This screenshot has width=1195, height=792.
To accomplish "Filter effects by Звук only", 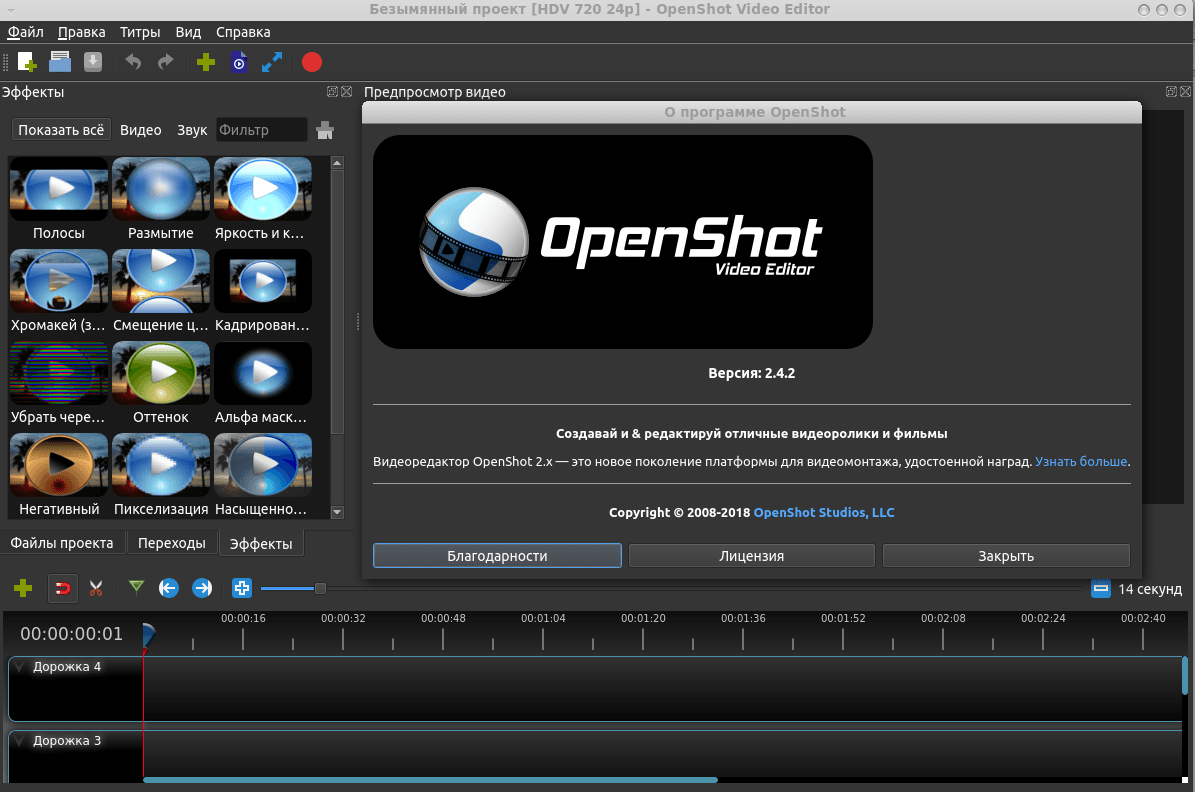I will 191,129.
